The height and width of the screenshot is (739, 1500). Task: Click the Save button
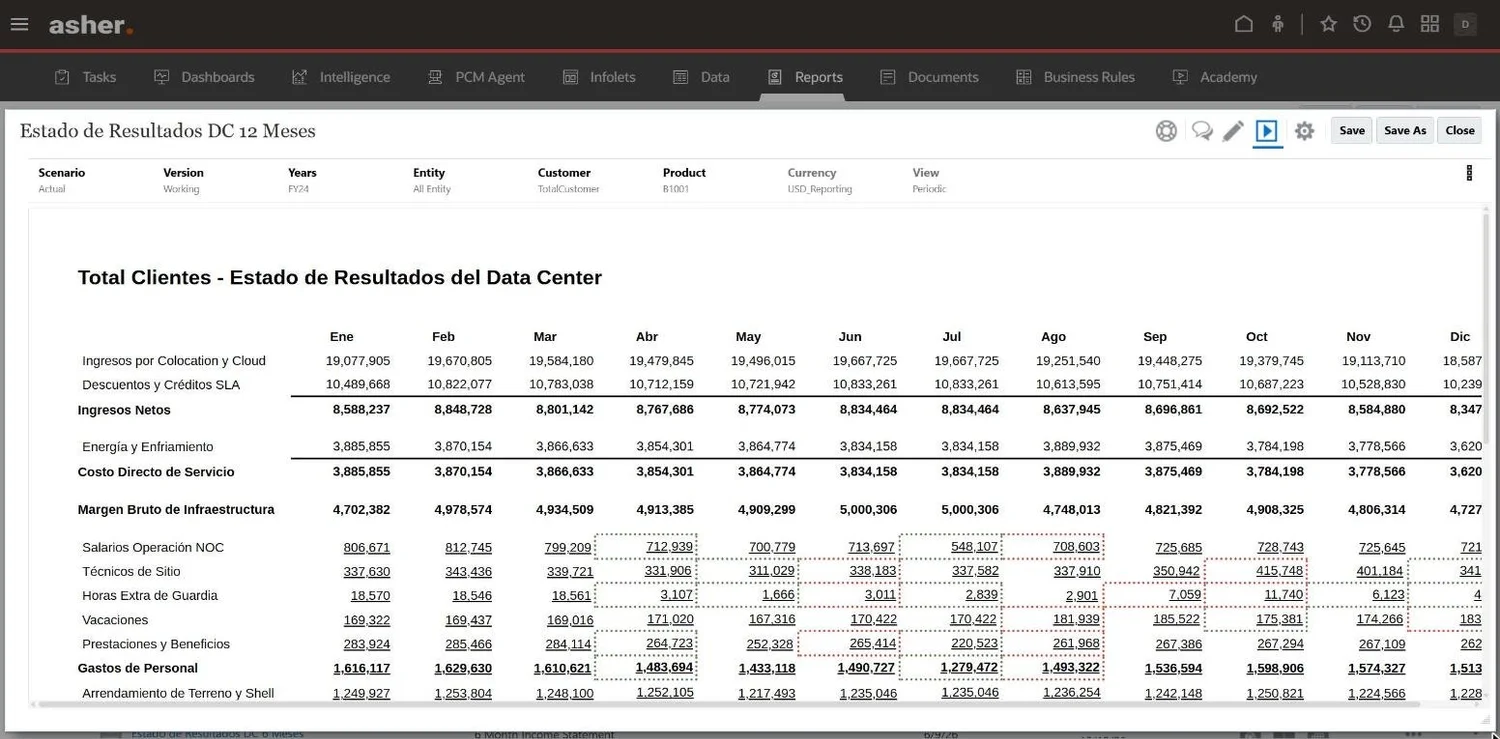pos(1352,130)
